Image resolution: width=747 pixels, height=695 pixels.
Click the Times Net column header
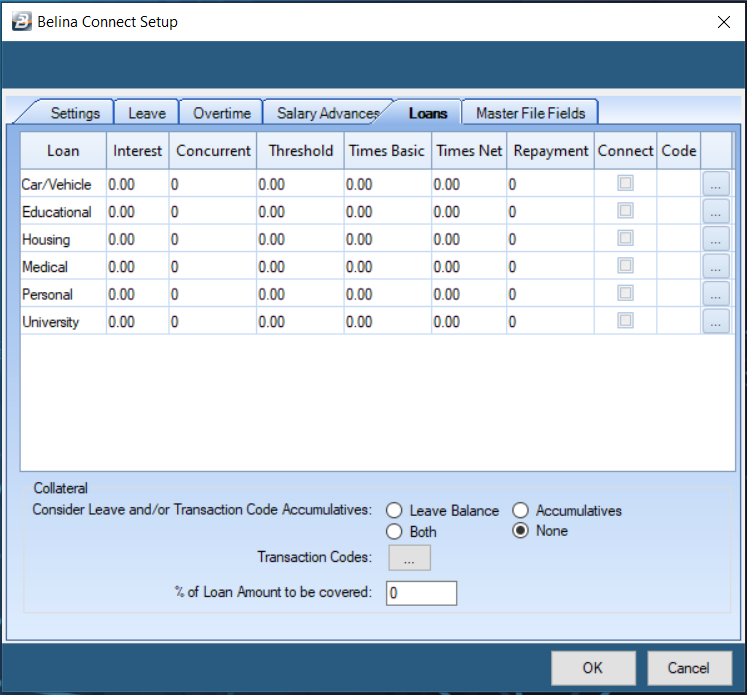(469, 151)
